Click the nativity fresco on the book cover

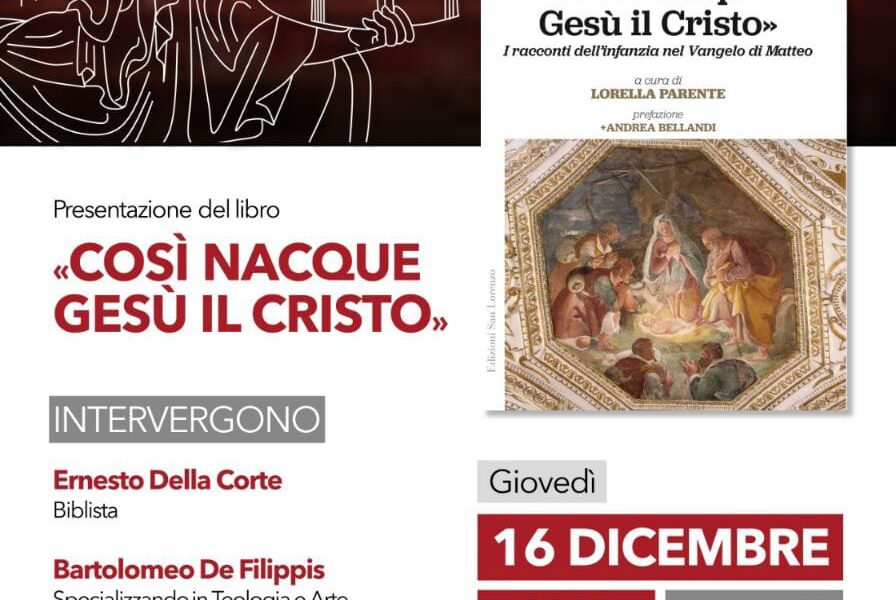coord(675,275)
